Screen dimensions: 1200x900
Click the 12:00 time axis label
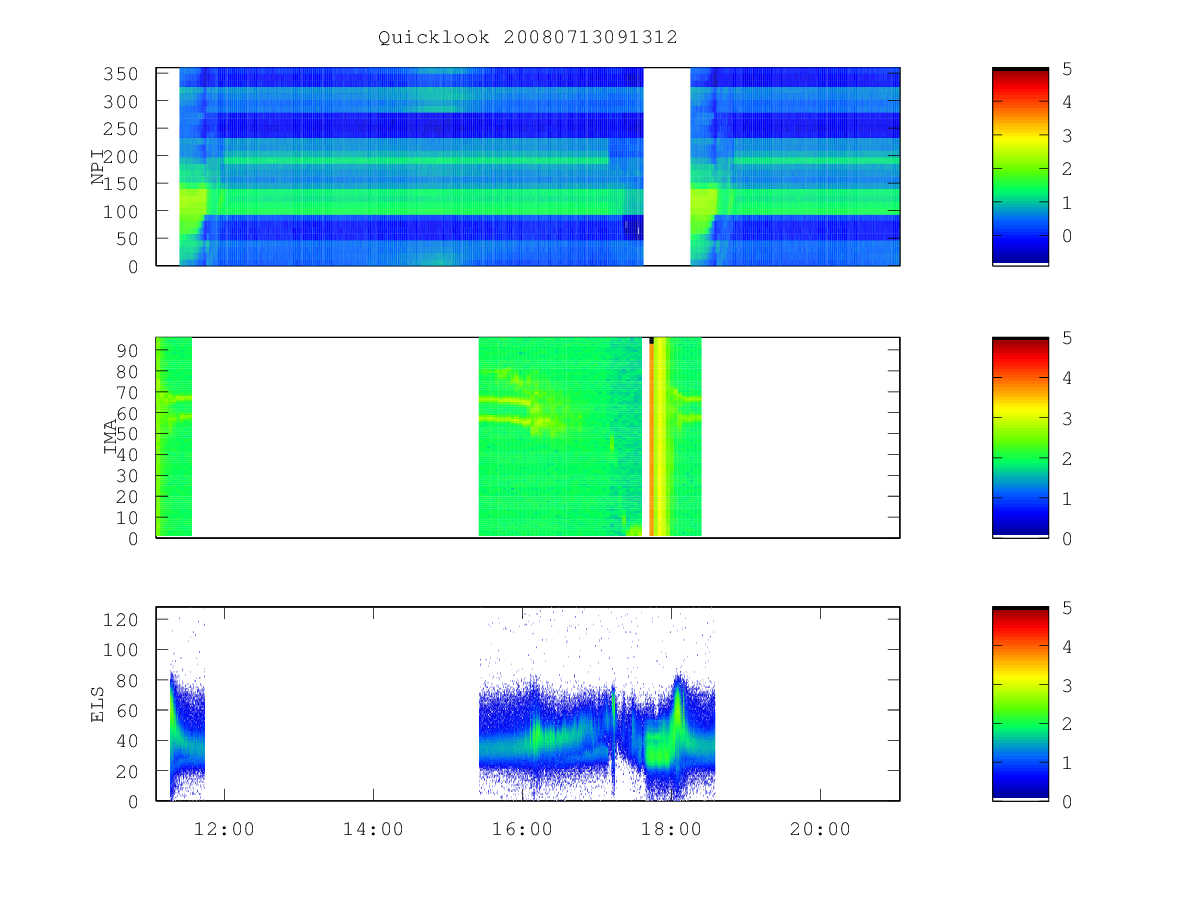224,829
